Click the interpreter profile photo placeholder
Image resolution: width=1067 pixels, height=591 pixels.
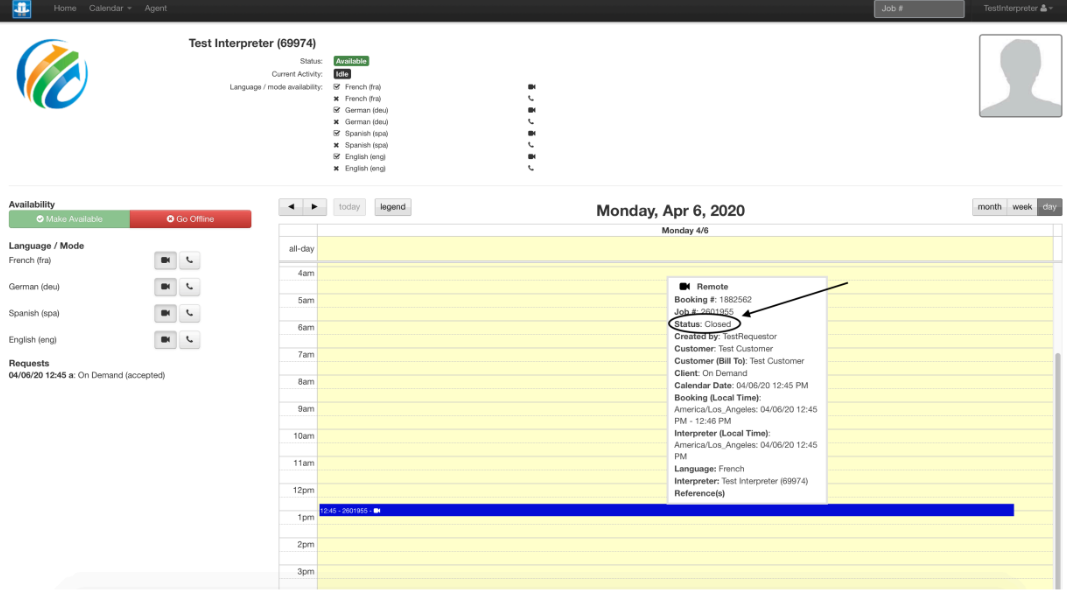[x=1020, y=76]
